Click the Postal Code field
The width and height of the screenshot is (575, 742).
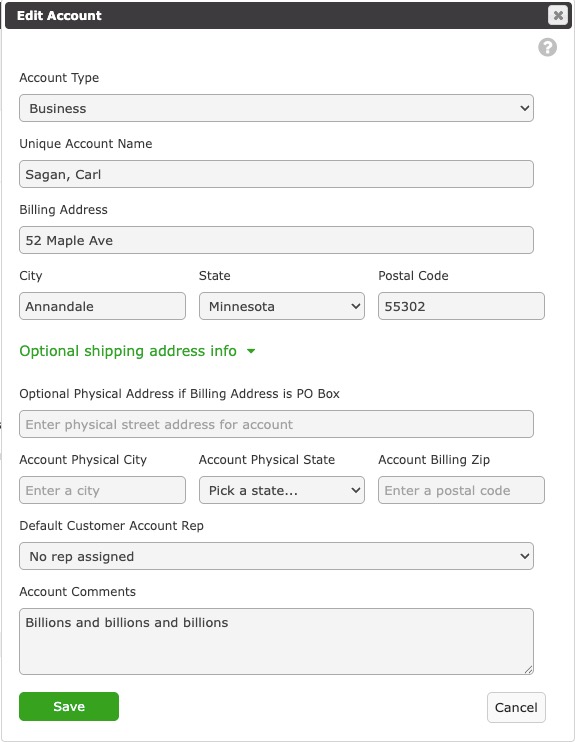click(x=461, y=306)
